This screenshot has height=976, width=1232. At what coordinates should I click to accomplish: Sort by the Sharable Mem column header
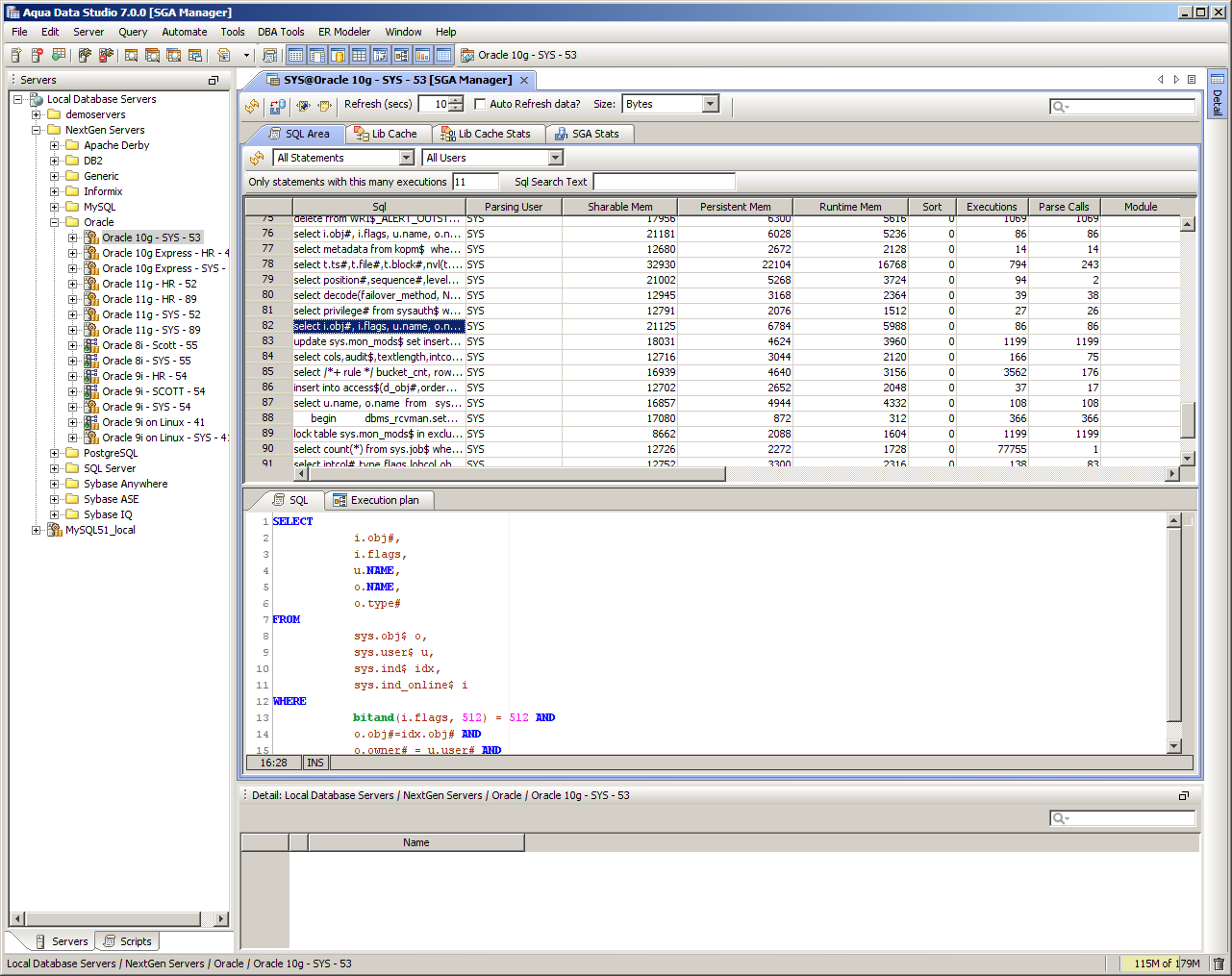point(620,207)
